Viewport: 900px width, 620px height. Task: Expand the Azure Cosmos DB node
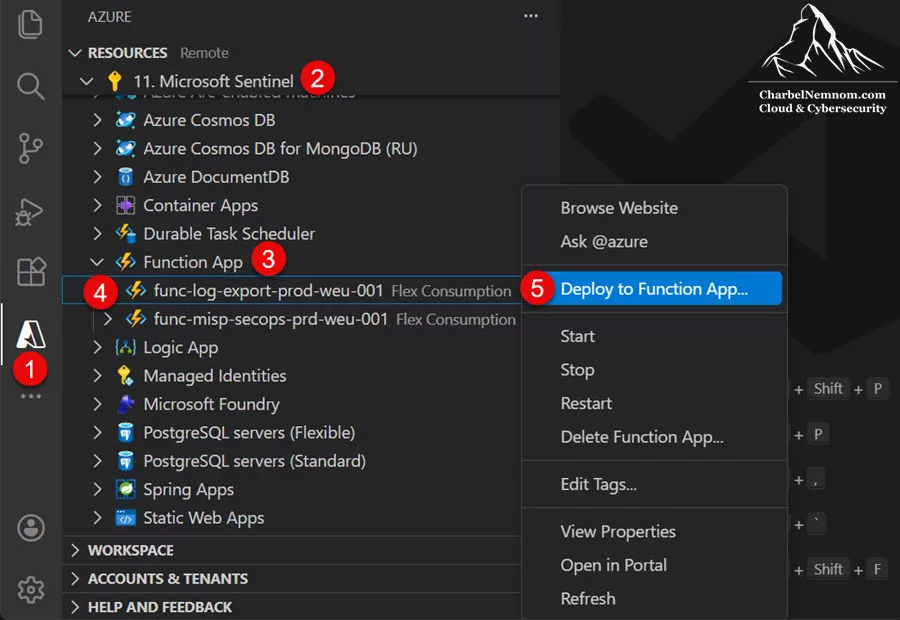coord(98,120)
